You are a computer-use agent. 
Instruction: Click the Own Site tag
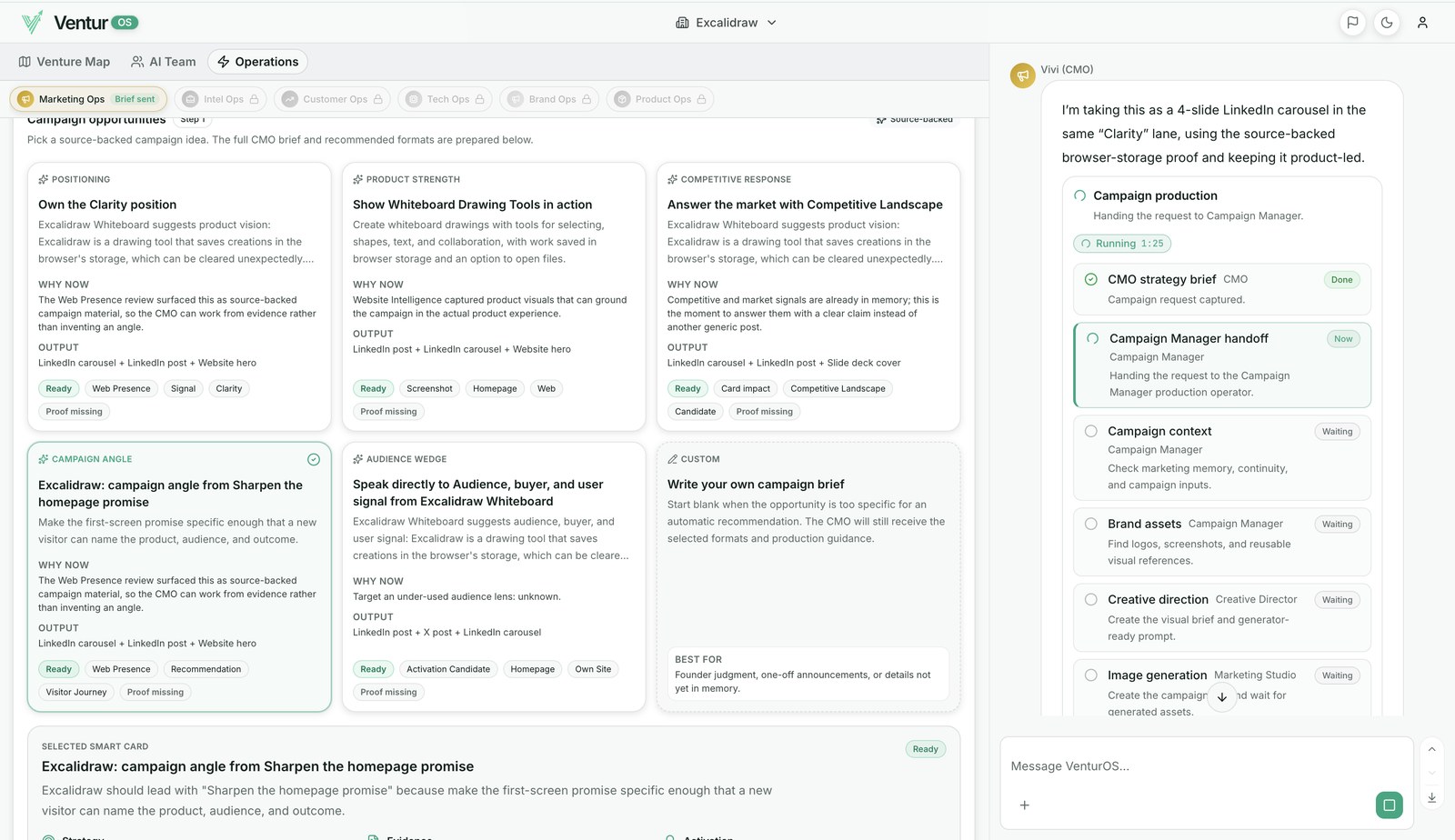pos(593,669)
